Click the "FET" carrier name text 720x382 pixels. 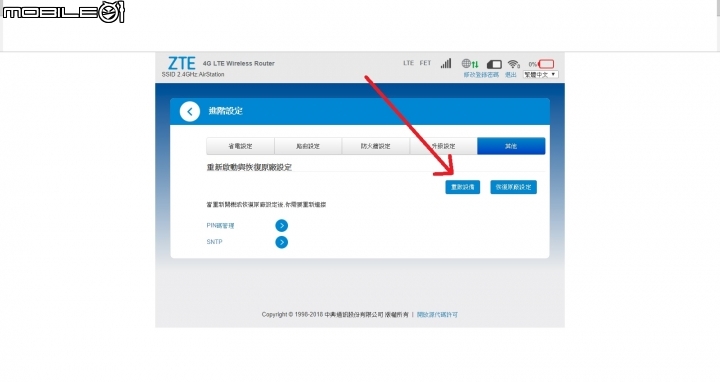tap(425, 63)
